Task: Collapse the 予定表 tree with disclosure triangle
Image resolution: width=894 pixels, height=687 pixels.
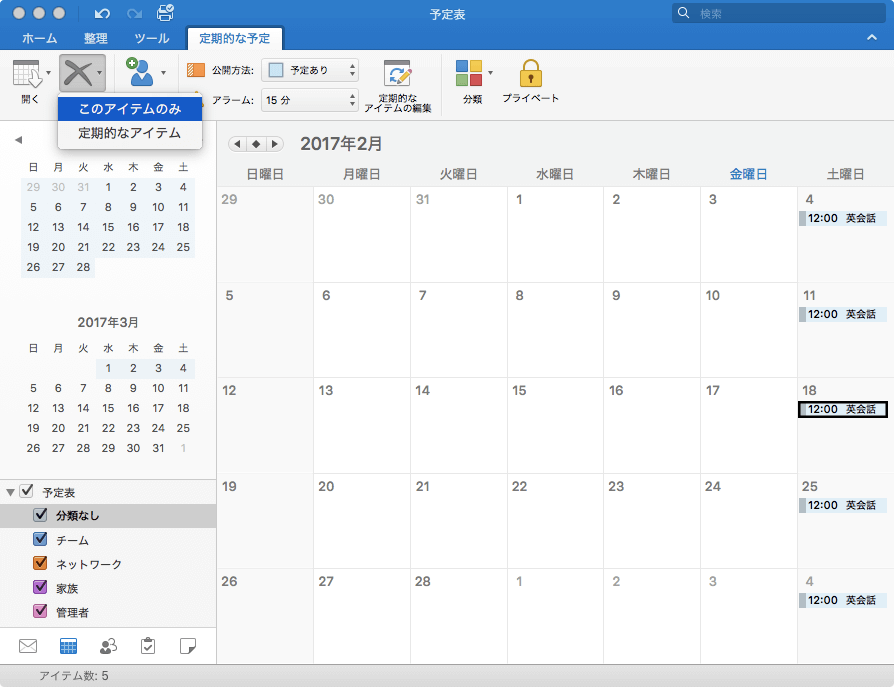Action: pos(10,492)
